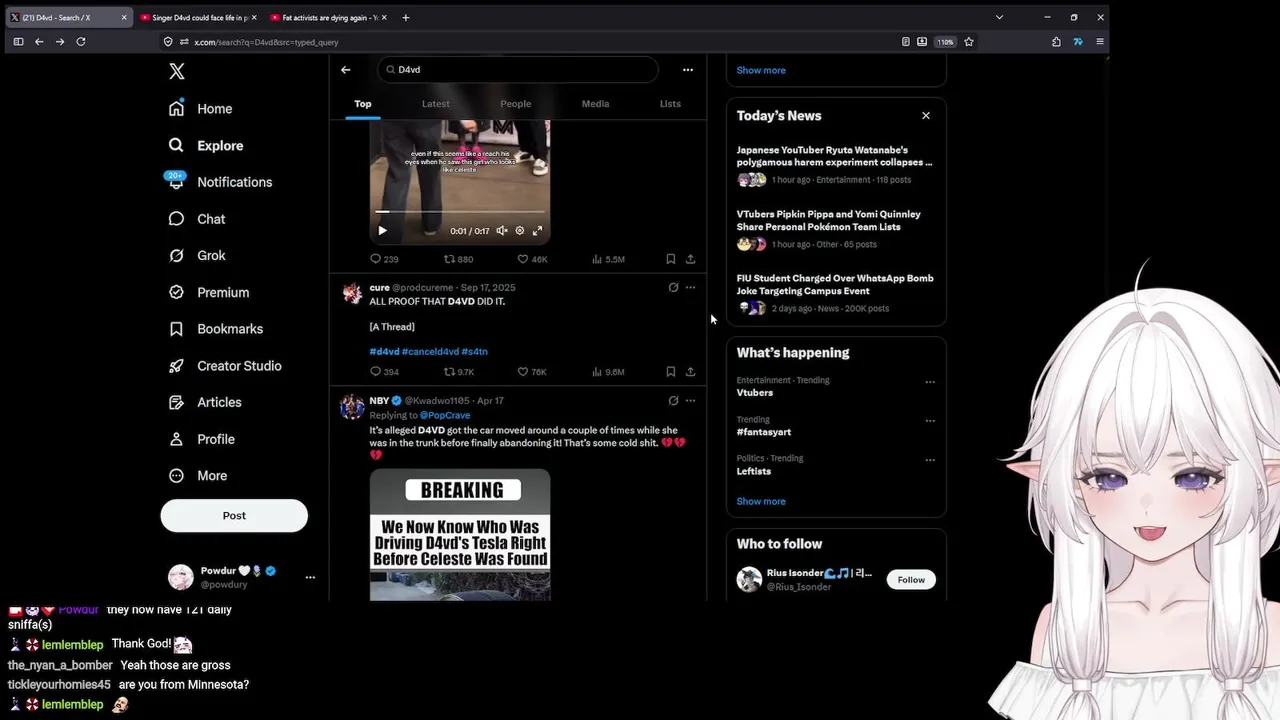Follow Rius Isonder
This screenshot has height=720, width=1280.
coord(911,580)
